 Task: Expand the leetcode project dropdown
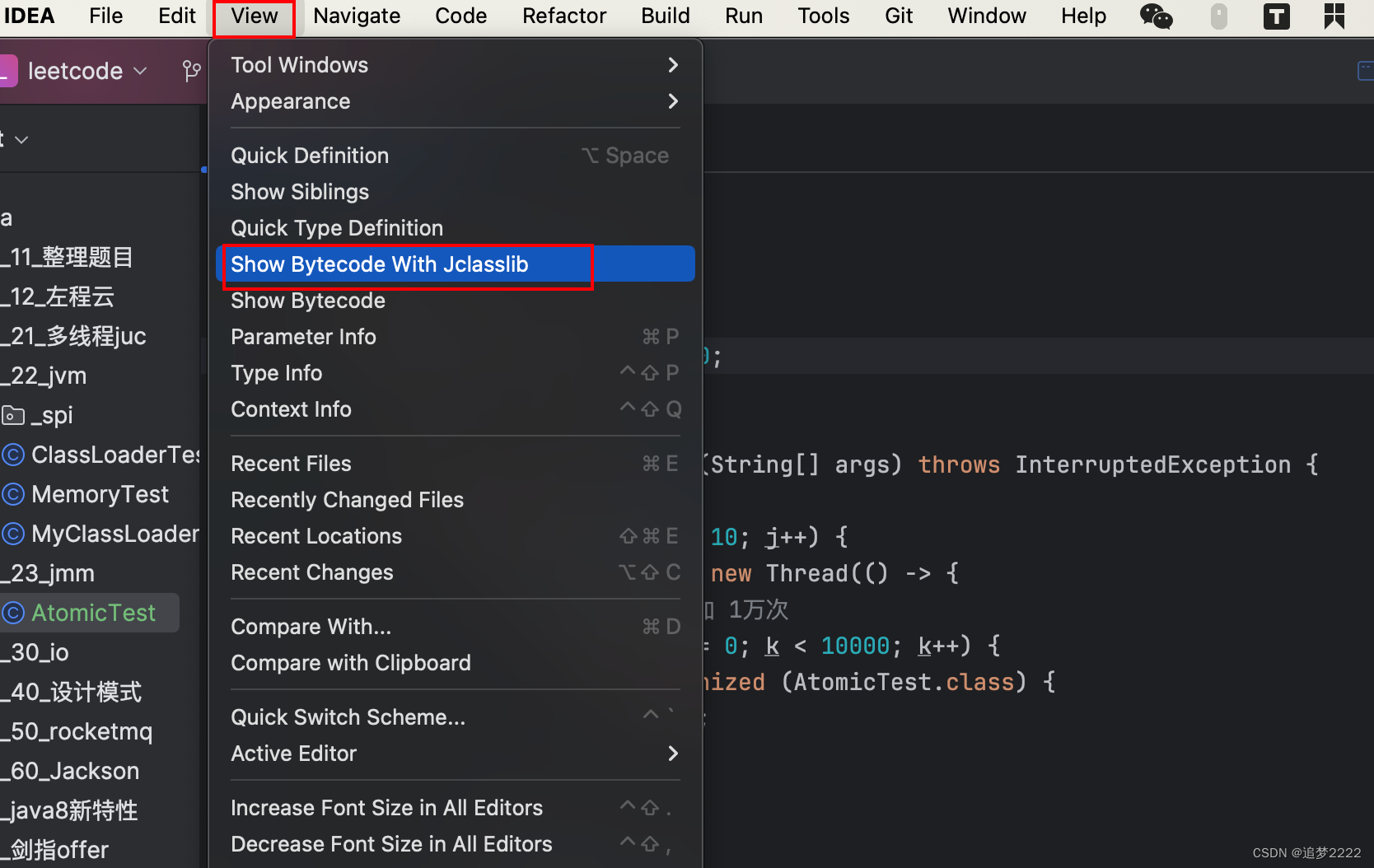[141, 71]
